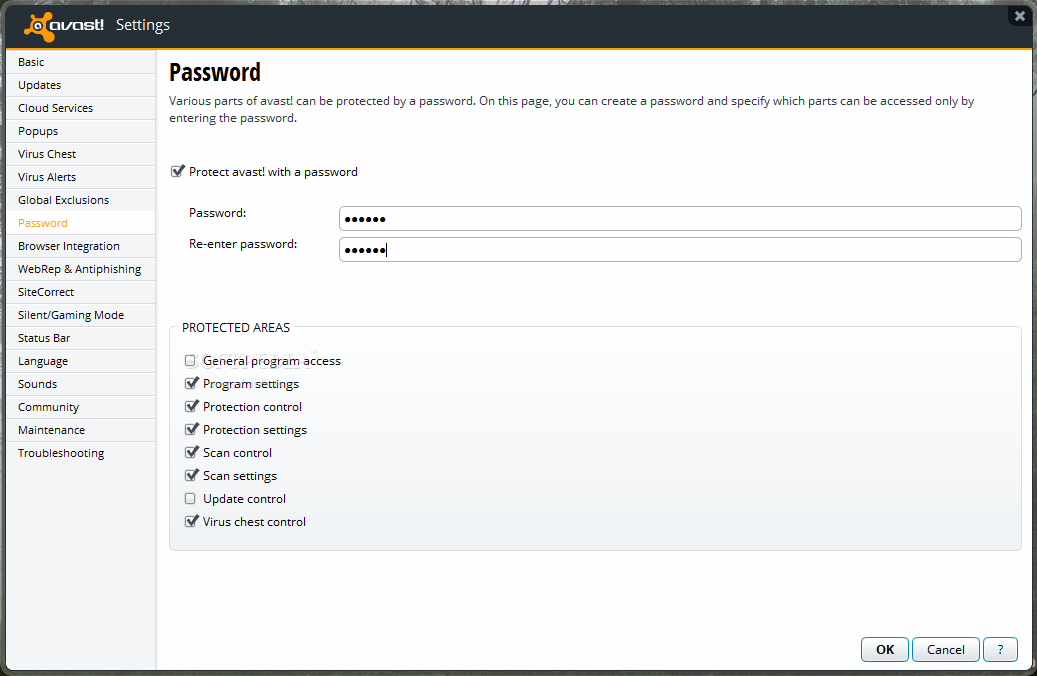Open Status Bar settings

point(81,338)
